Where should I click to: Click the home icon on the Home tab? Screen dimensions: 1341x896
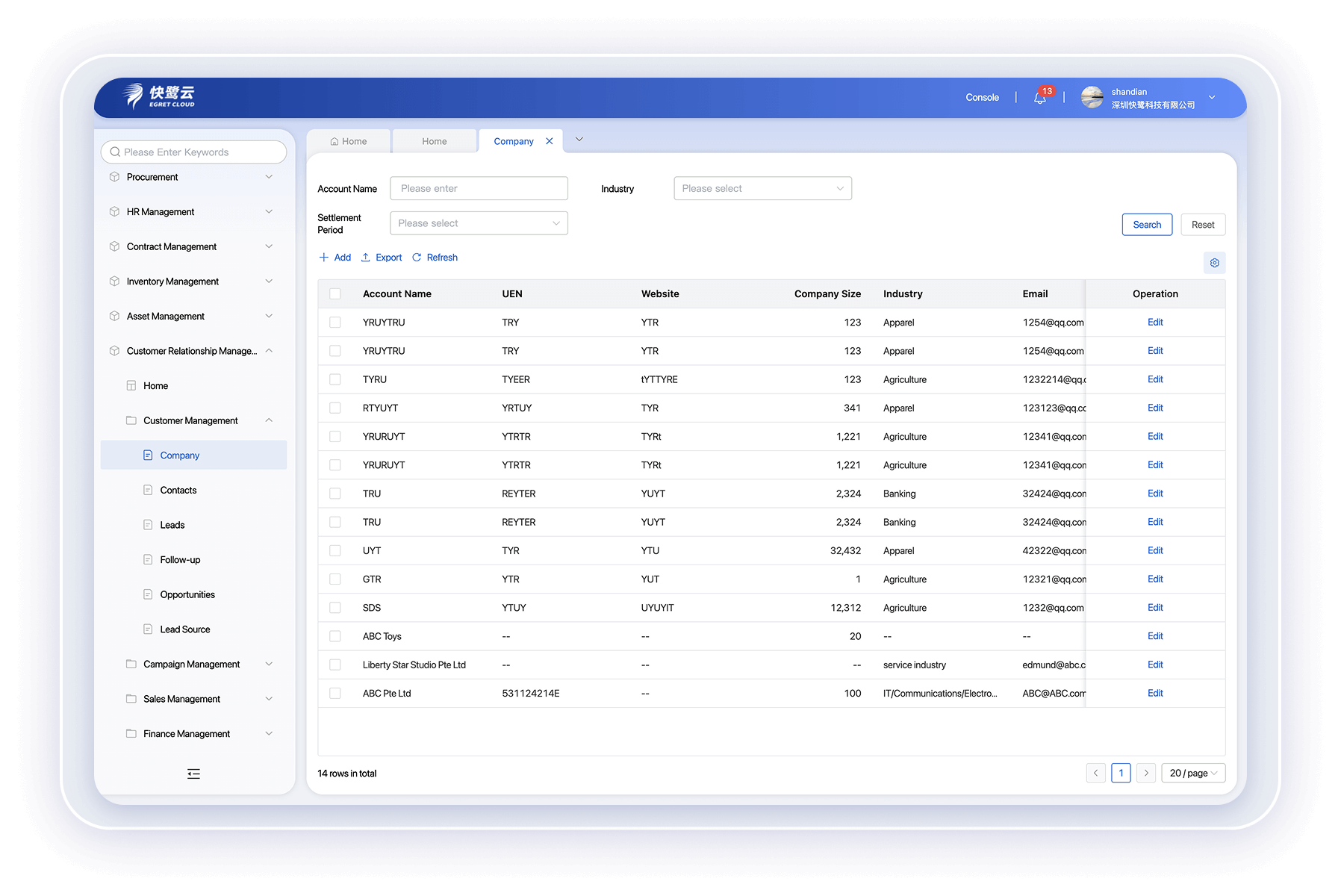[334, 140]
